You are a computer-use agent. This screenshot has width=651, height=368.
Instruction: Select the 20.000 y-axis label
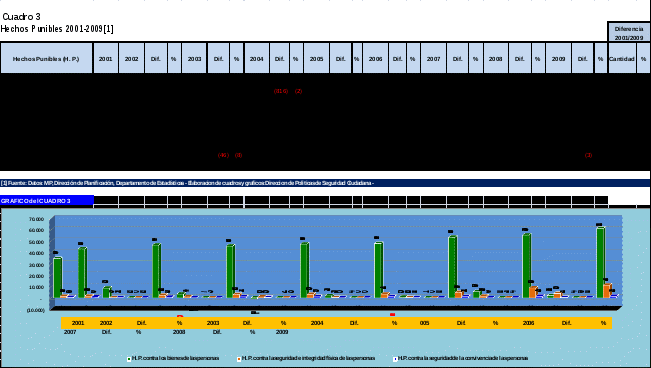(37, 276)
